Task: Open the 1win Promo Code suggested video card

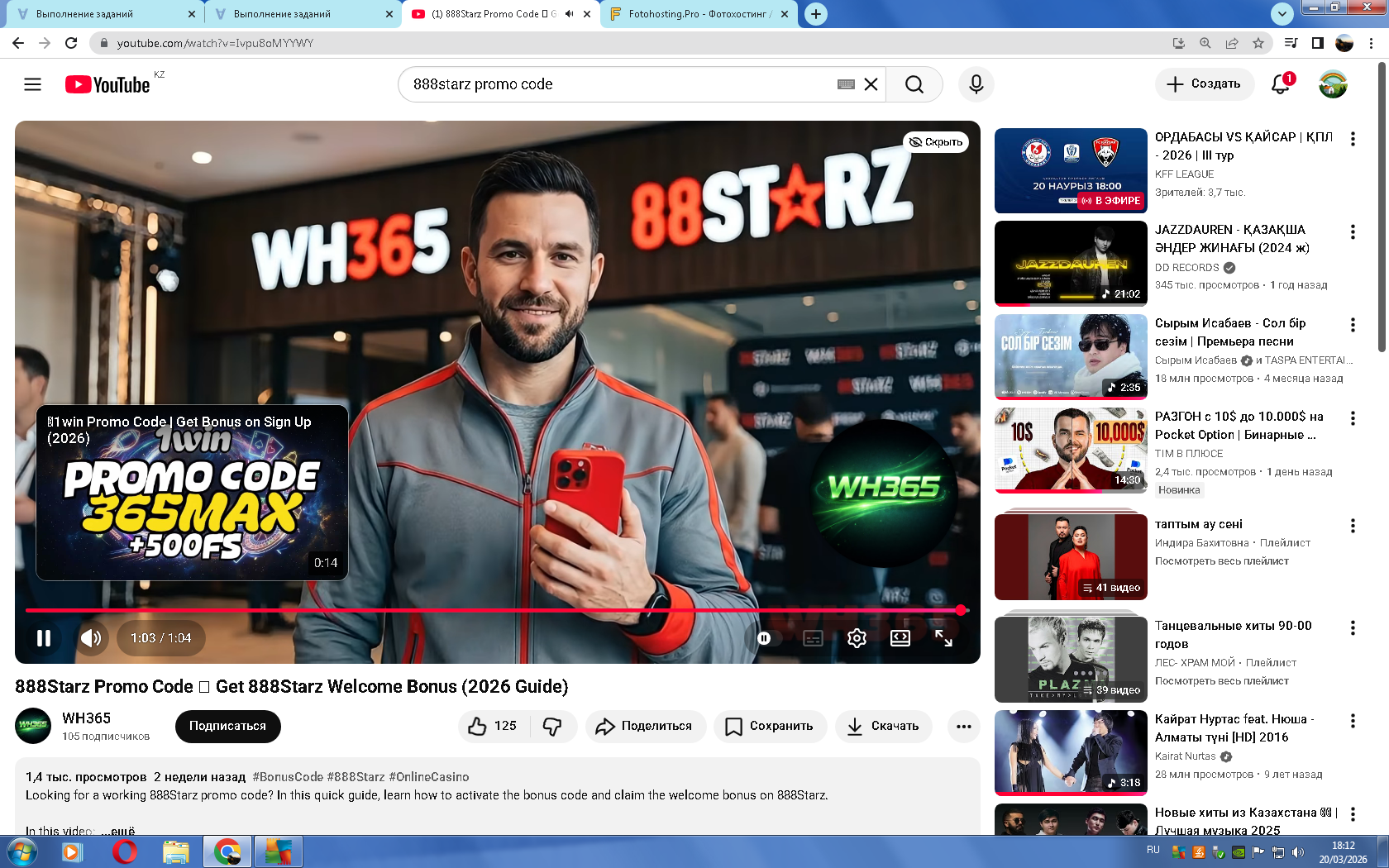Action: tap(192, 493)
